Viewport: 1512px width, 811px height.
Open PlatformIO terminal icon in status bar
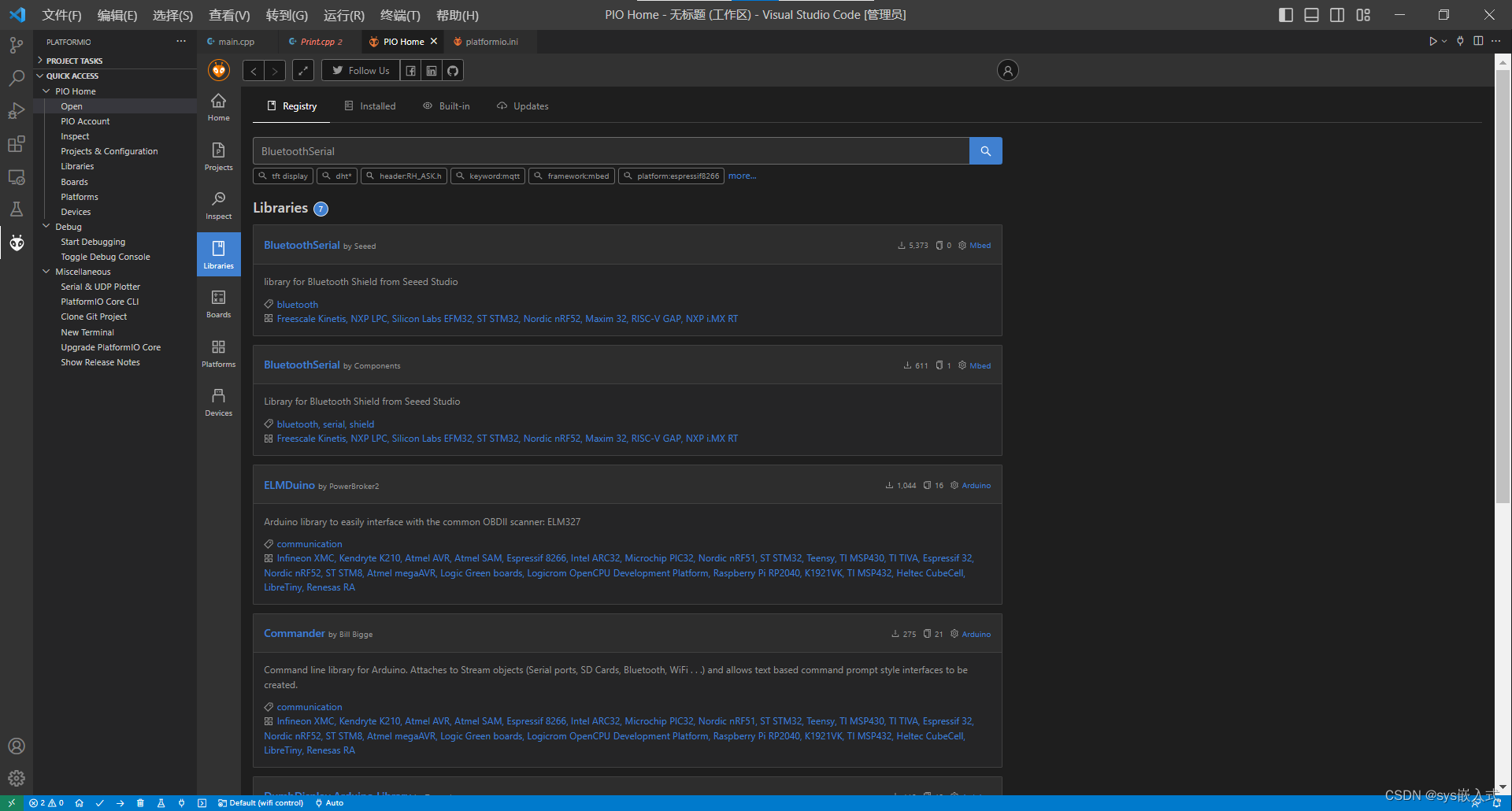pos(202,803)
